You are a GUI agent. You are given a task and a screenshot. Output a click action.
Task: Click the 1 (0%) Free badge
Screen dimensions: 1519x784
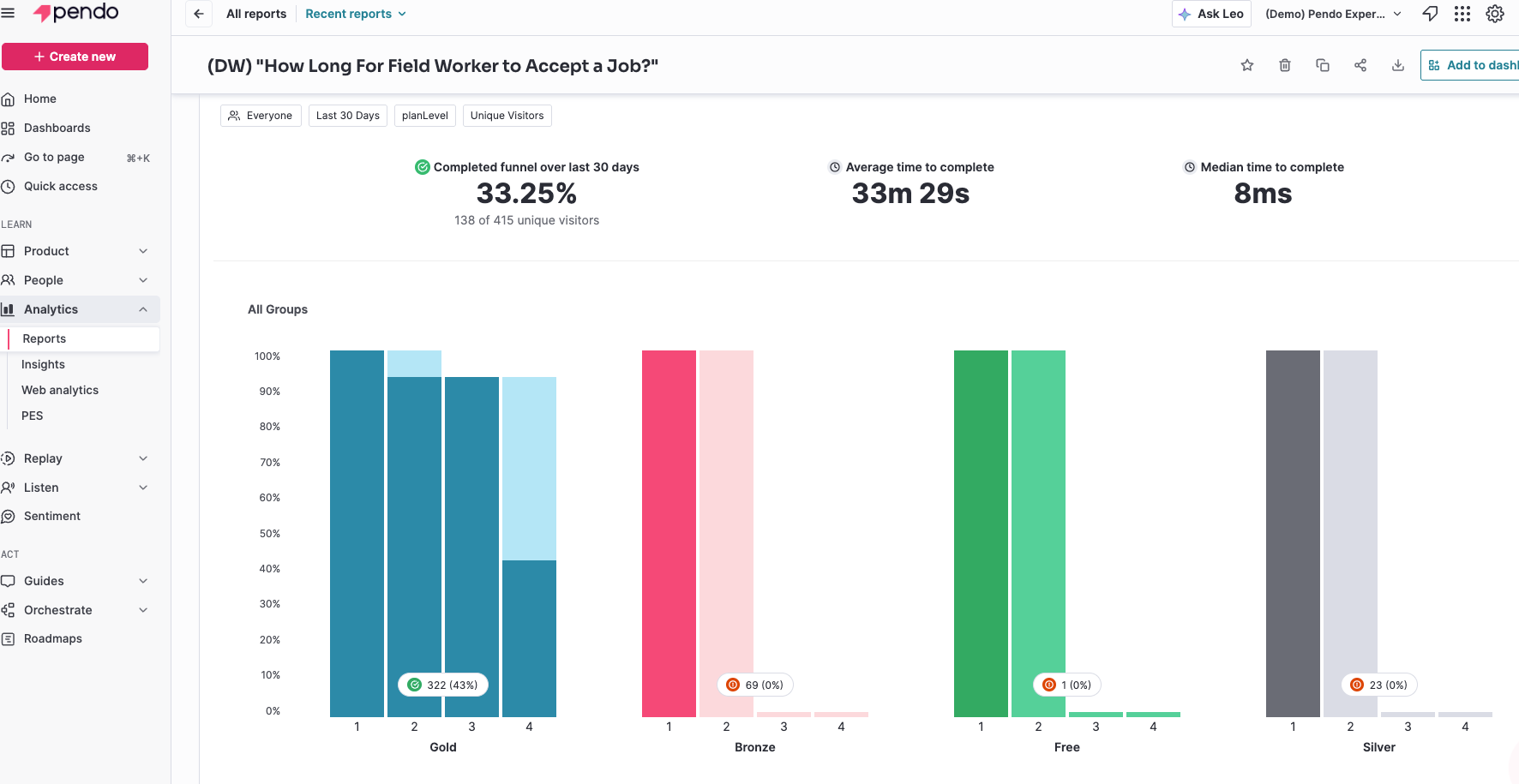click(1067, 685)
